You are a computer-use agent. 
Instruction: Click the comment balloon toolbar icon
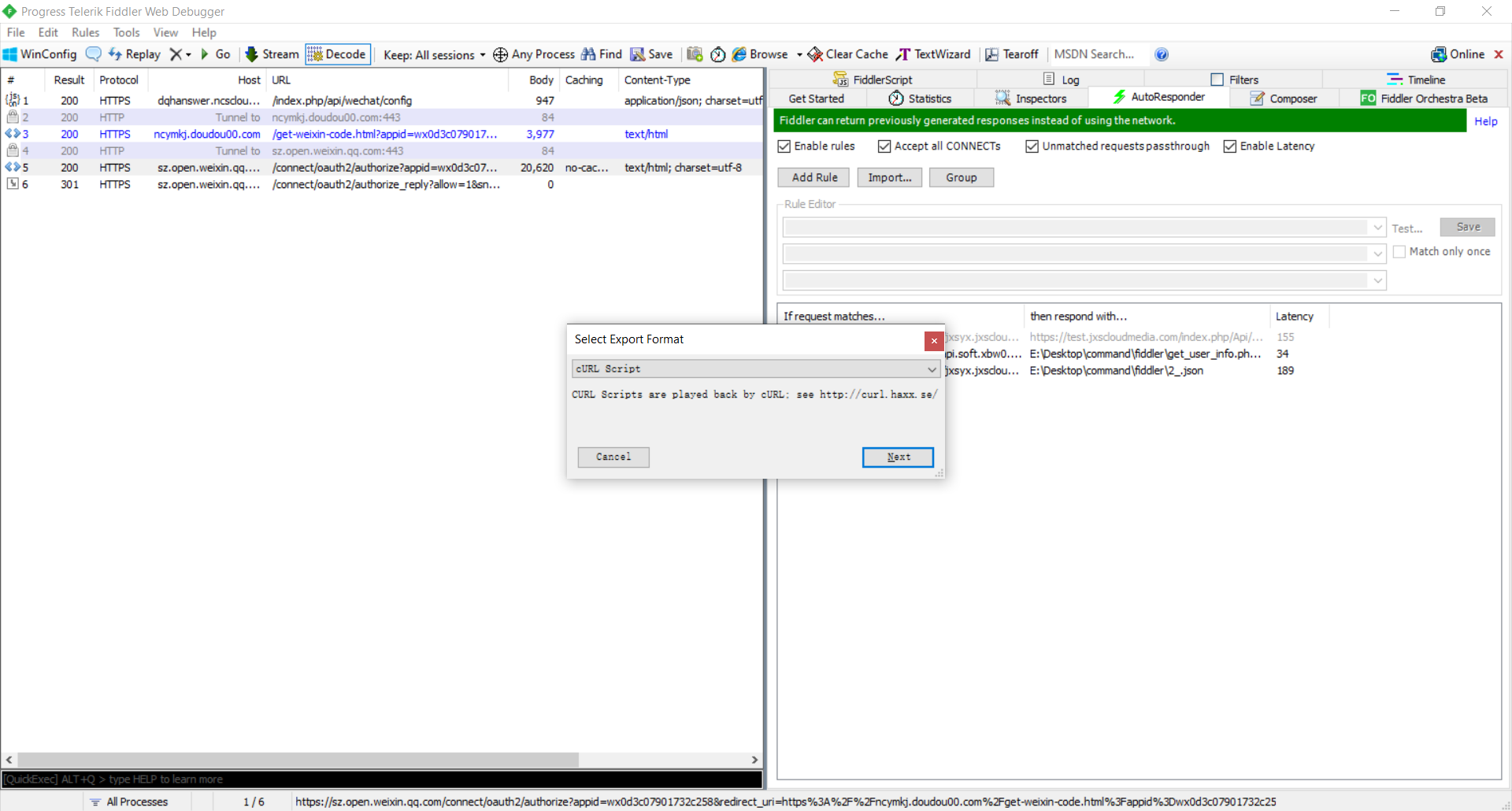pyautogui.click(x=93, y=54)
